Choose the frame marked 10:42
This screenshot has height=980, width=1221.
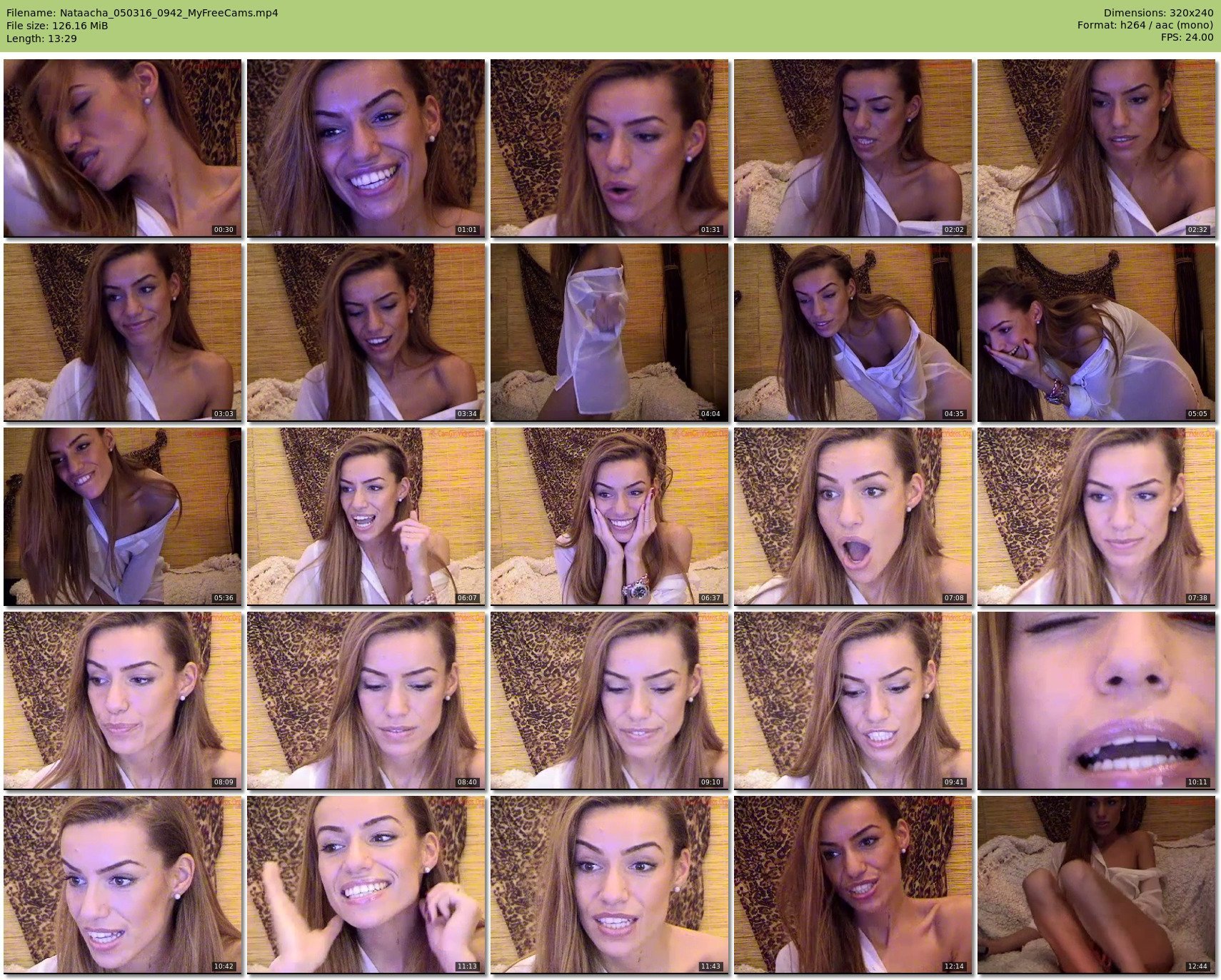[x=122, y=884]
